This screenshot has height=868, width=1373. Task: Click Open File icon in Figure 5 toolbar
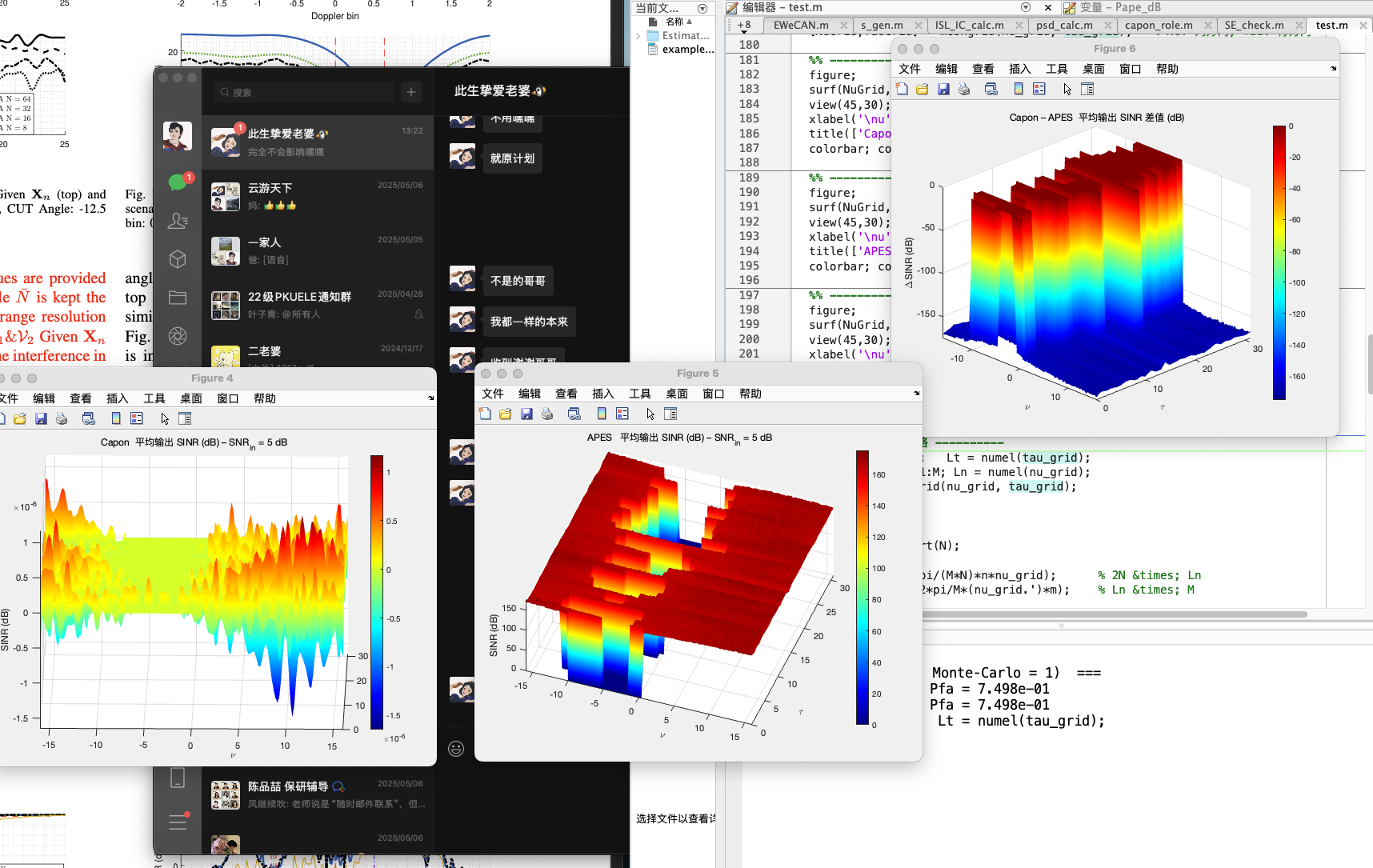506,414
